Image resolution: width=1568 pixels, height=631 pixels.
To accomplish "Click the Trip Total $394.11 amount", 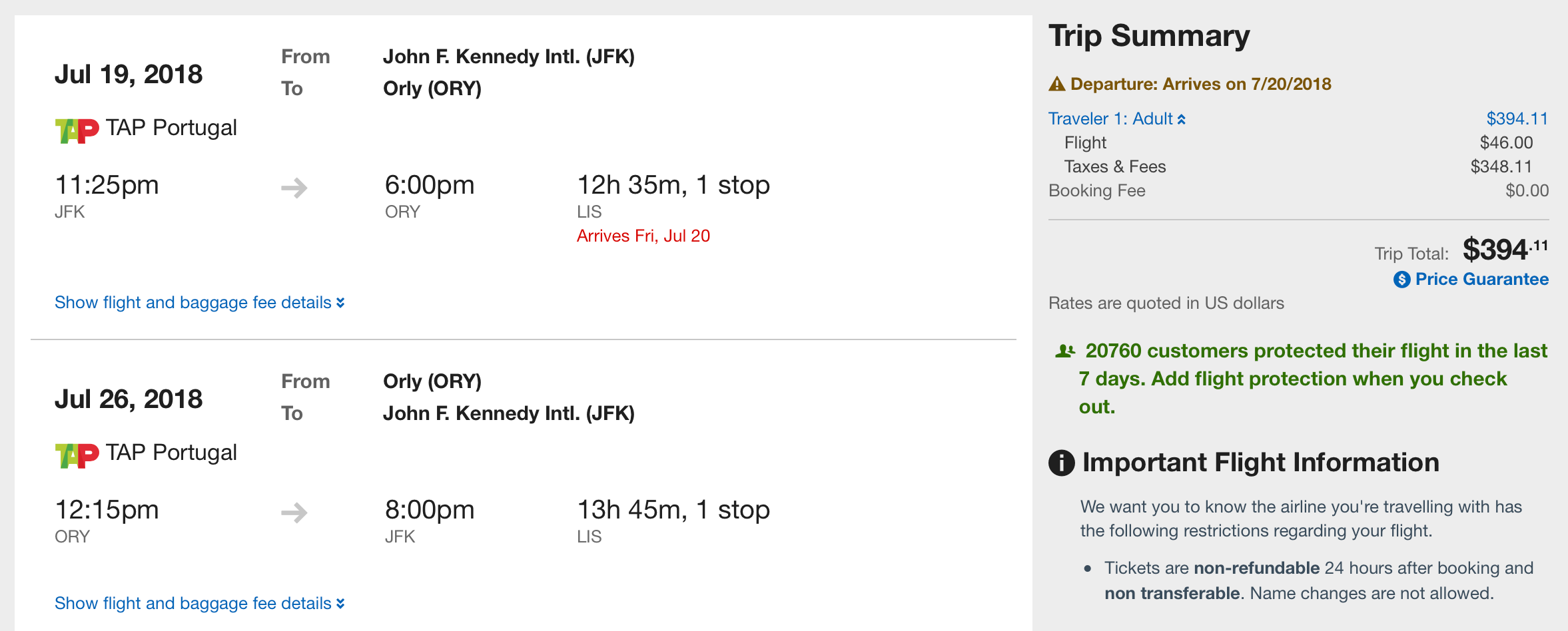I will pyautogui.click(x=1504, y=250).
